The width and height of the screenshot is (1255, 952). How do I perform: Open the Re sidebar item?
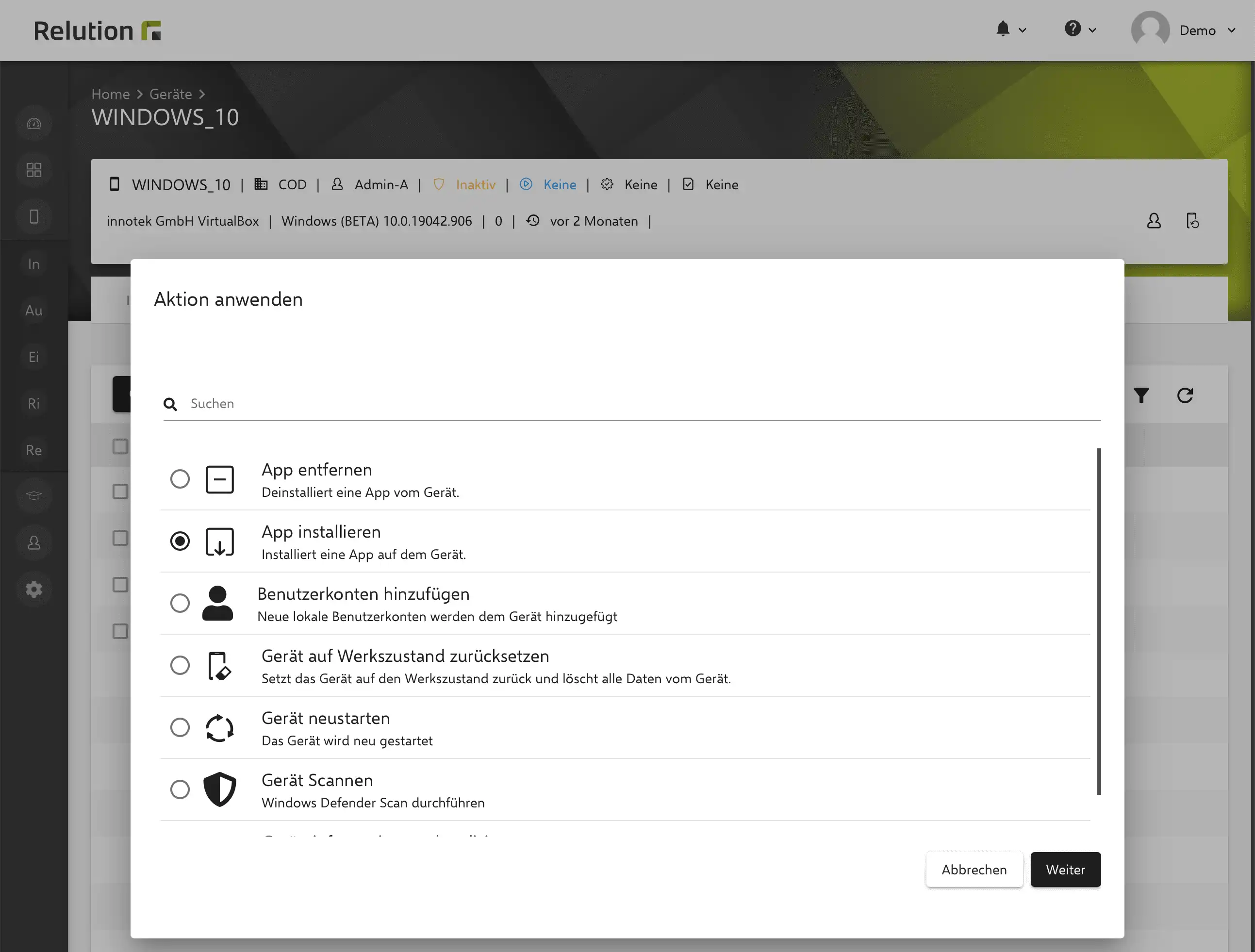pyautogui.click(x=34, y=450)
